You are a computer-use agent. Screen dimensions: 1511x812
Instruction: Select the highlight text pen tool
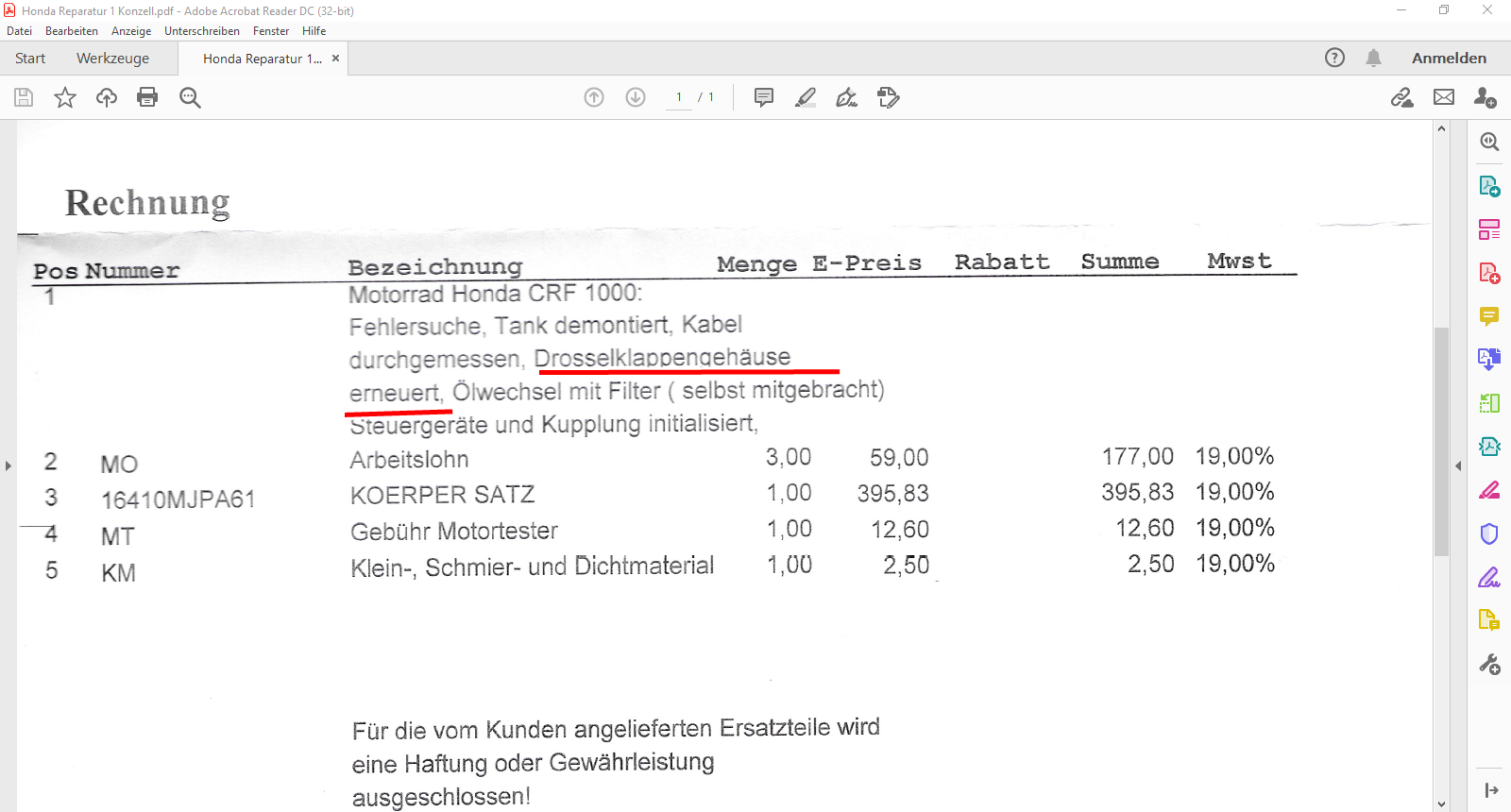tap(806, 97)
